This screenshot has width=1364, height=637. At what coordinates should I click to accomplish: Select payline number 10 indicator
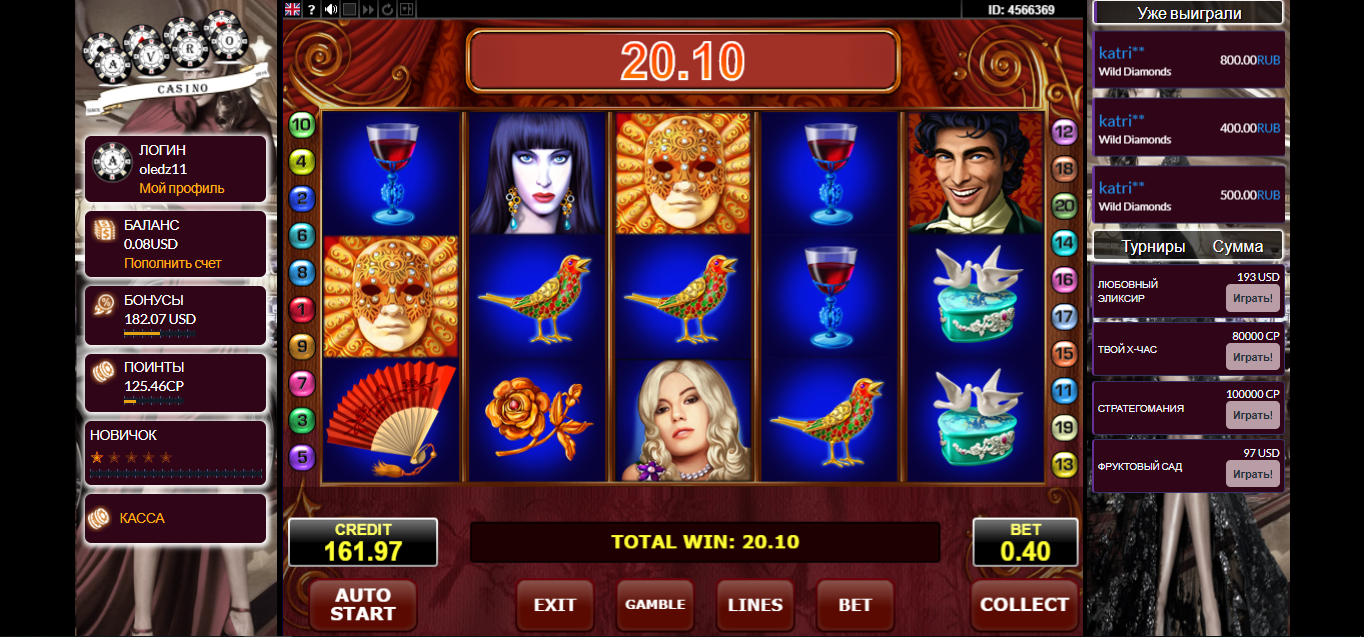pyautogui.click(x=301, y=125)
